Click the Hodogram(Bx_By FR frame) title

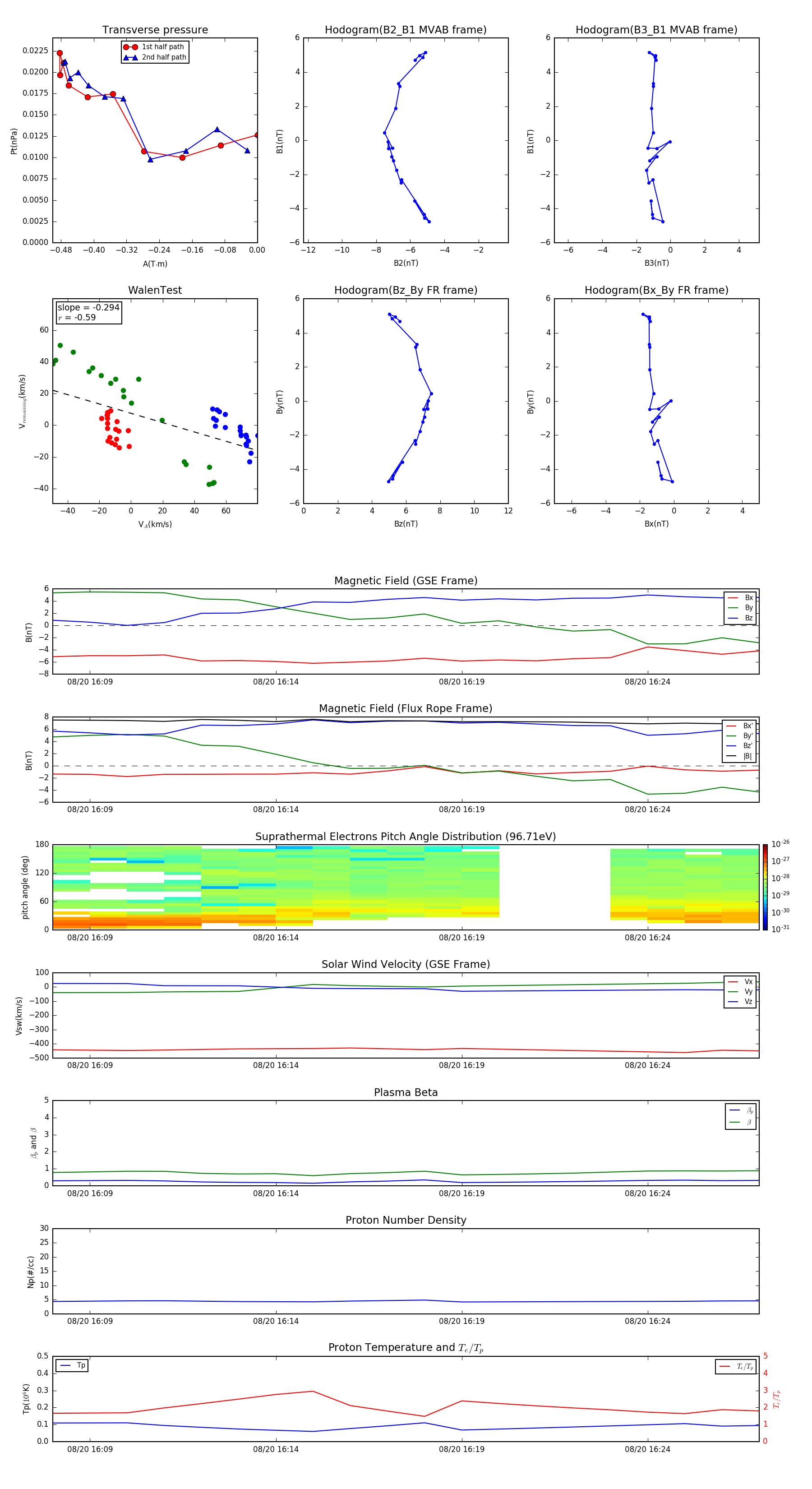(656, 290)
